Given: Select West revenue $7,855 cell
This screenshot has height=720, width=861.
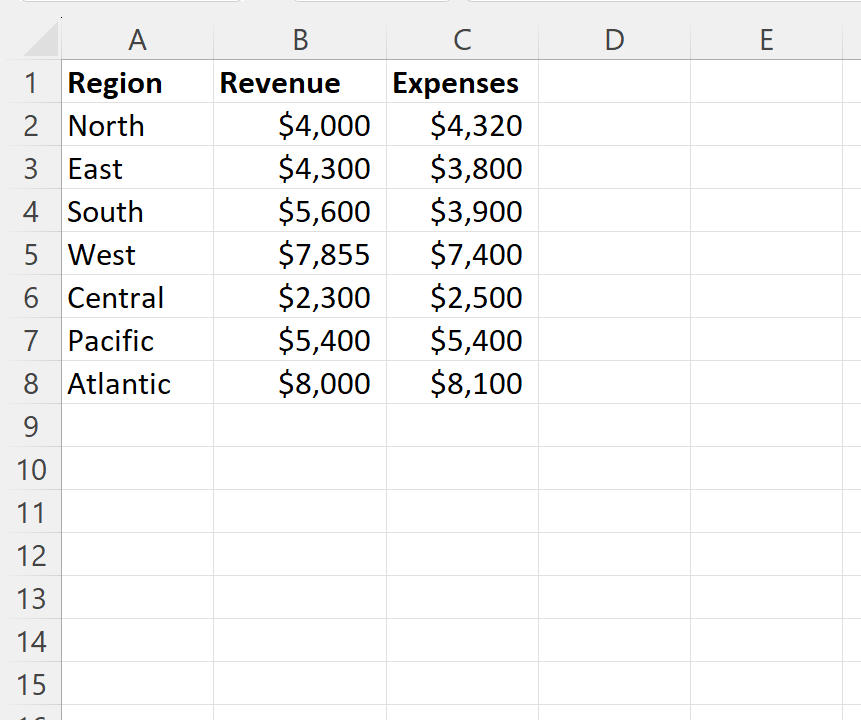Looking at the screenshot, I should [x=300, y=253].
